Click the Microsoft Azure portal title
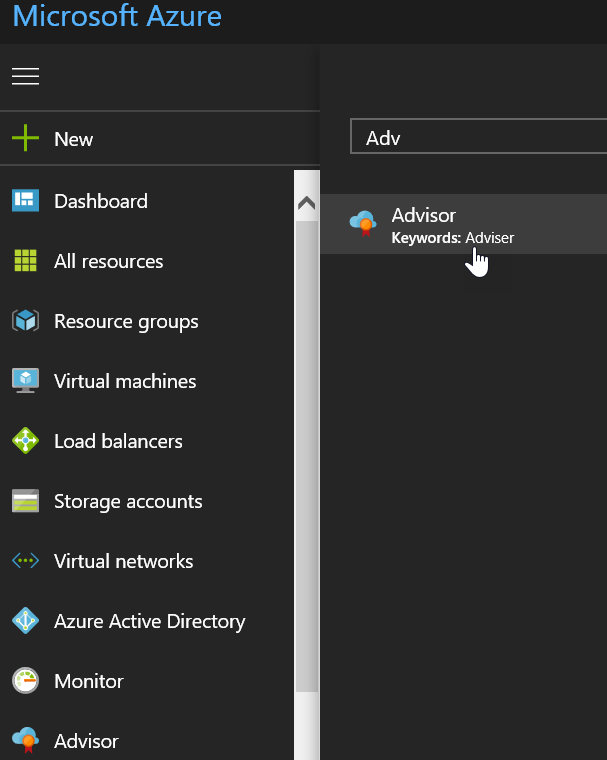The image size is (607, 760). click(117, 17)
